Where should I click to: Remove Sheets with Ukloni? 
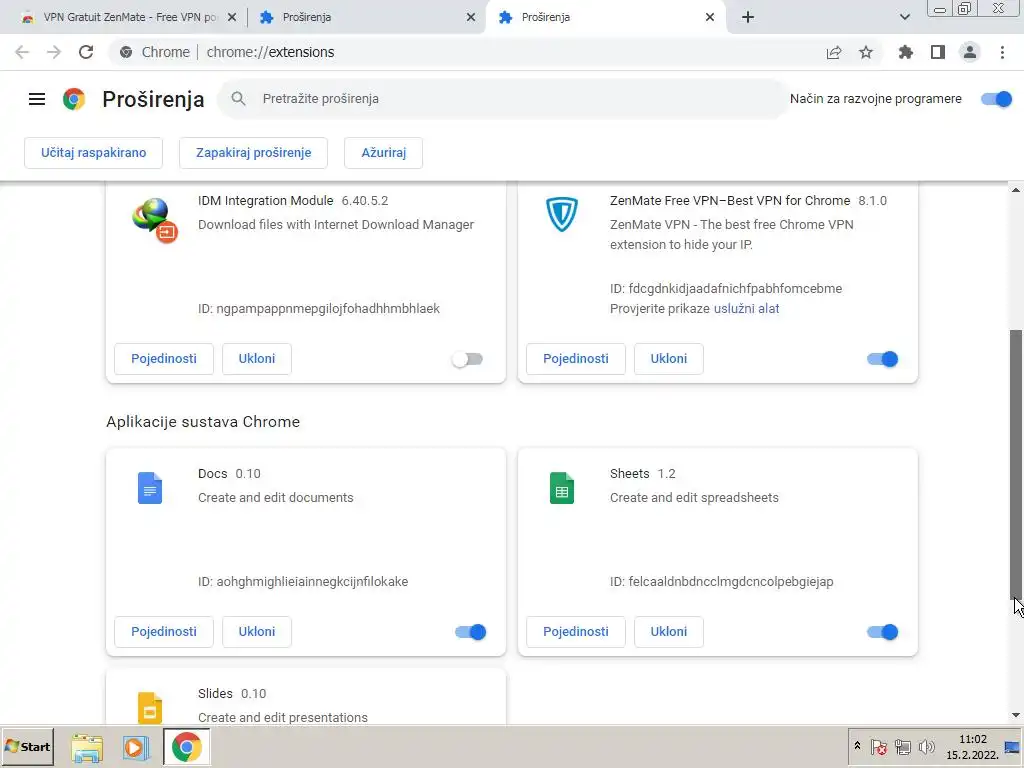pos(669,632)
